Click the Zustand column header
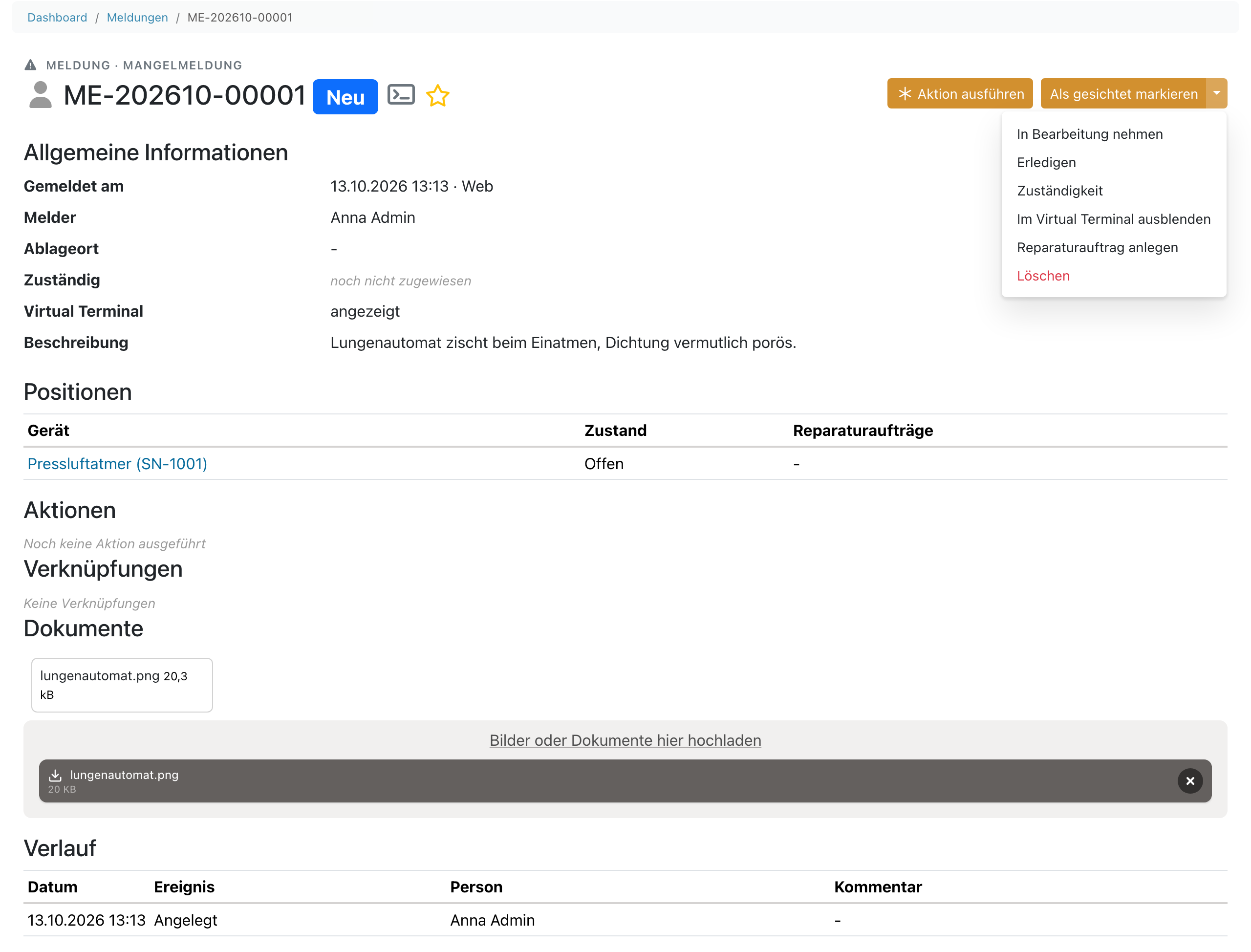1251x952 pixels. [615, 431]
